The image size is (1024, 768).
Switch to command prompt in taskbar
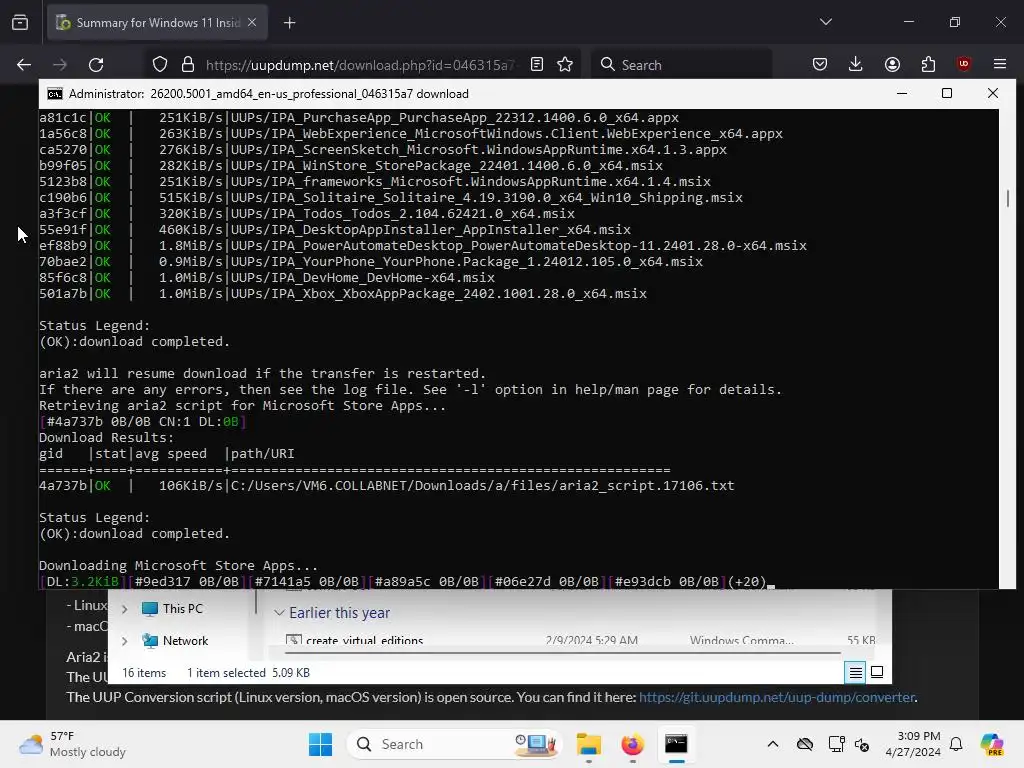click(x=676, y=744)
